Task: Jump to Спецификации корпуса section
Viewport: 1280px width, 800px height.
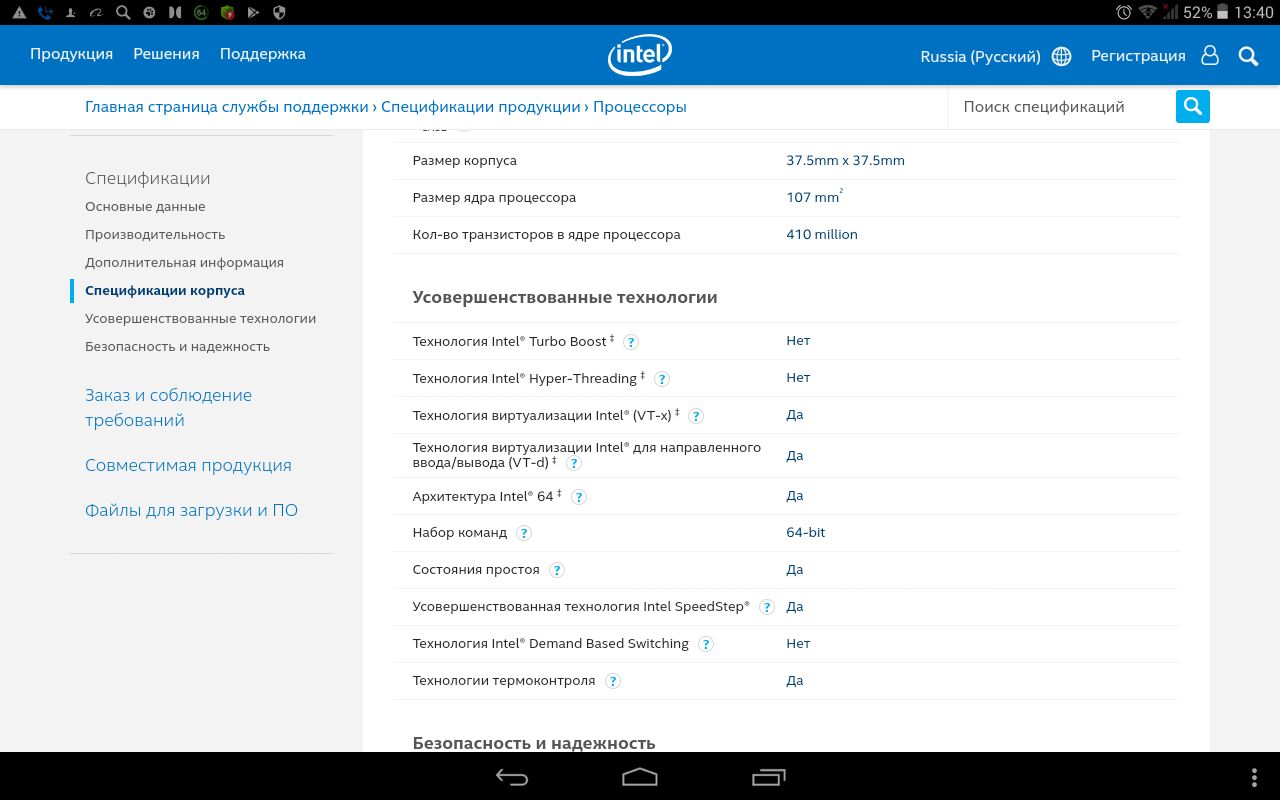Action: coord(165,290)
